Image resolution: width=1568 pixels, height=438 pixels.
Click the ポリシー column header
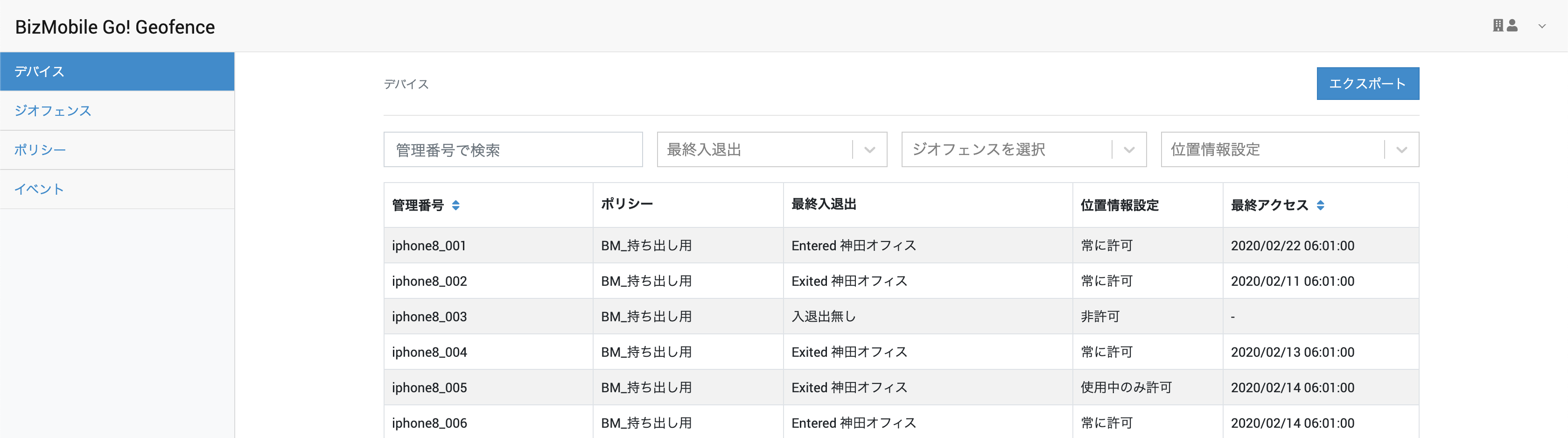626,205
